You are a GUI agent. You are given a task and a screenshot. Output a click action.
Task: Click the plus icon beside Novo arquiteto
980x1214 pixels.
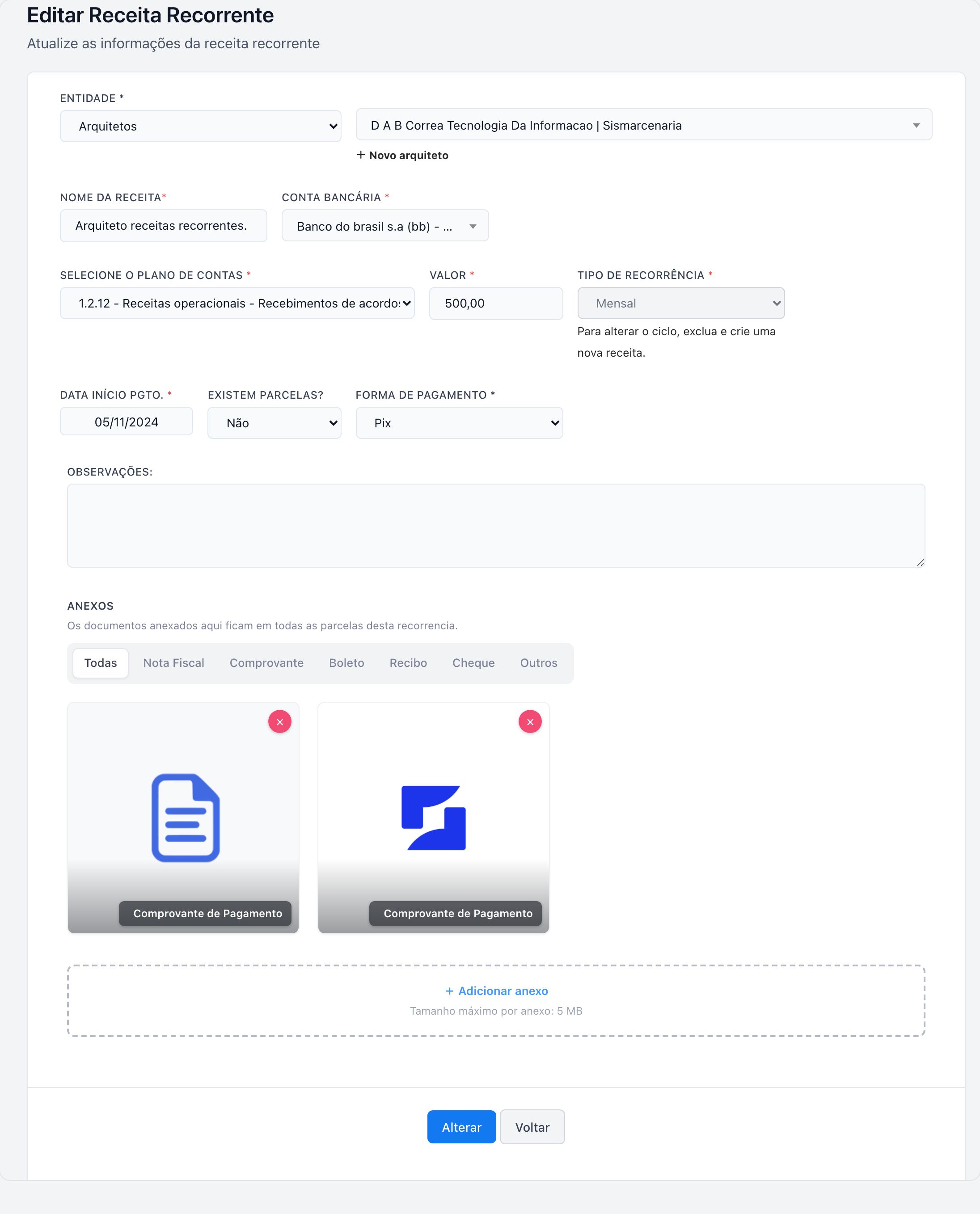pyautogui.click(x=361, y=155)
